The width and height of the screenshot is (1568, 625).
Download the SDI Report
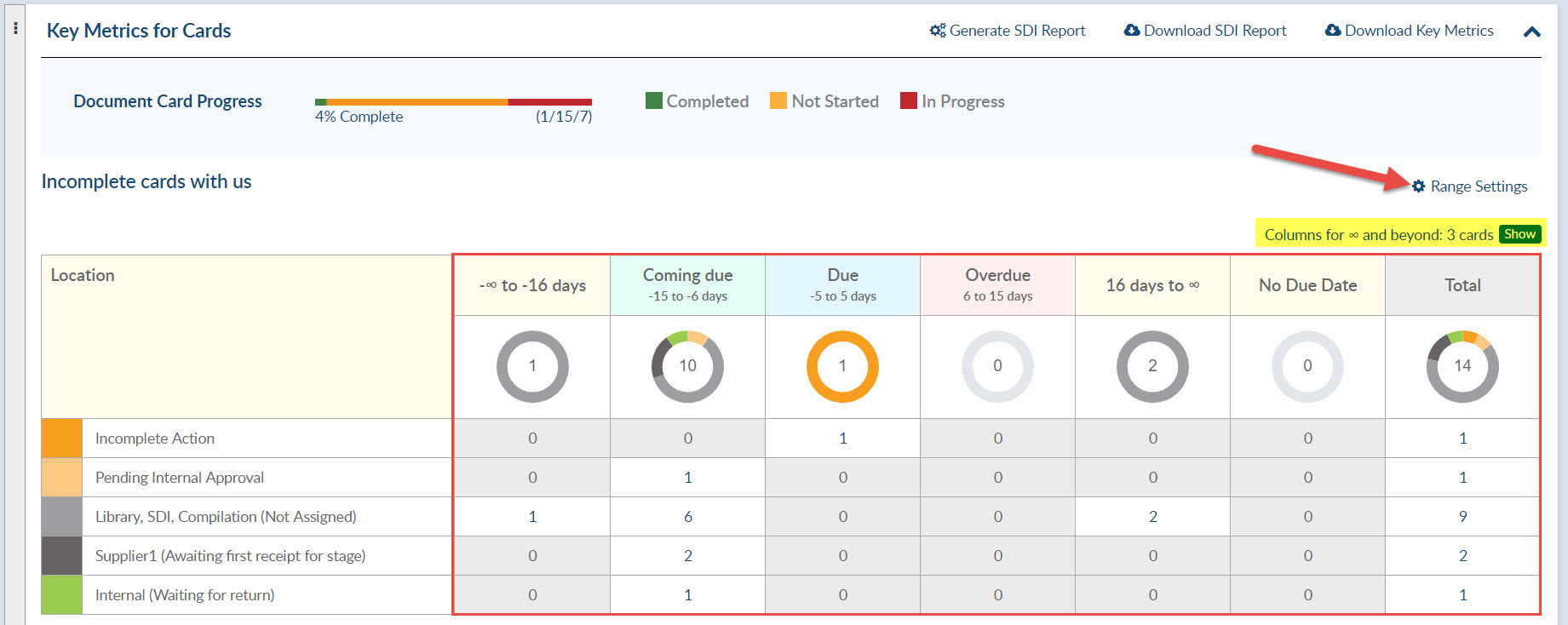pyautogui.click(x=1205, y=31)
